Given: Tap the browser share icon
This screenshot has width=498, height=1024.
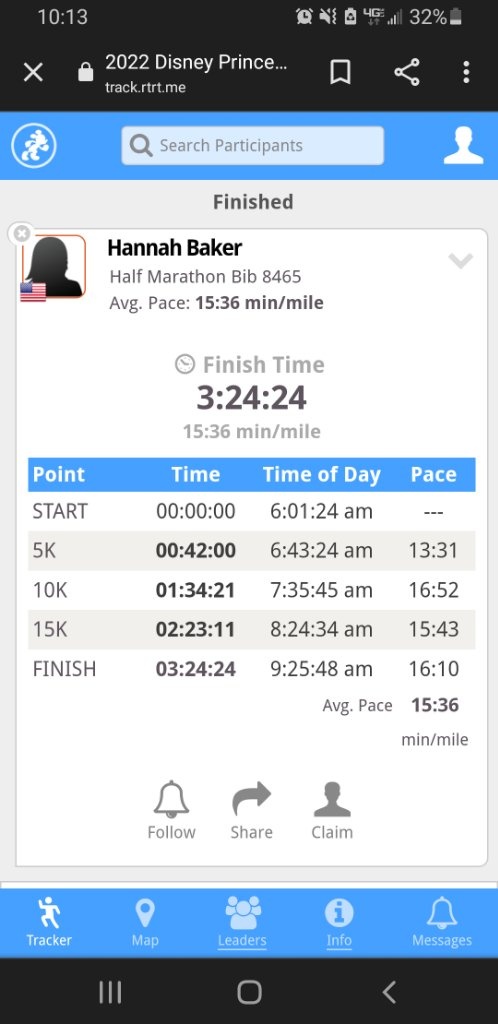Looking at the screenshot, I should [407, 72].
